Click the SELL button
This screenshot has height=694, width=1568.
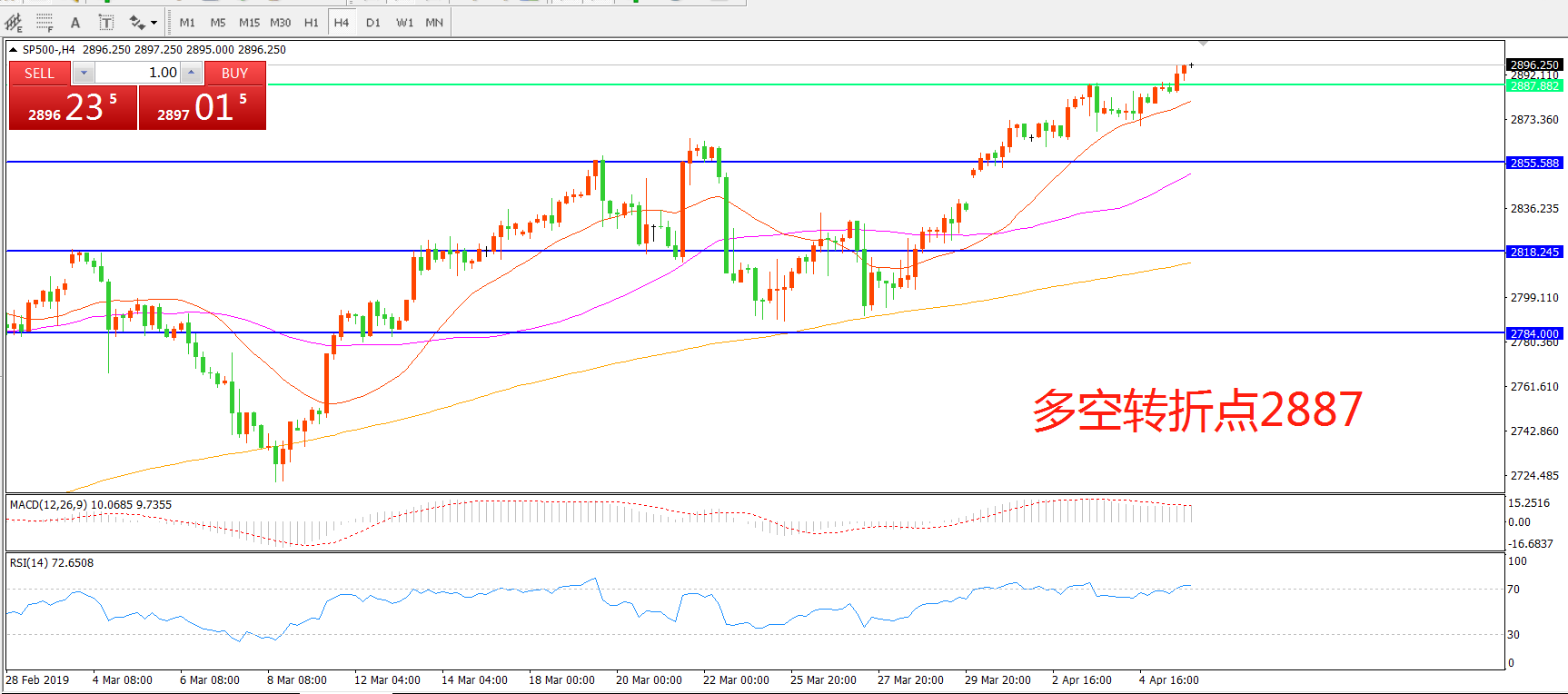tap(39, 74)
